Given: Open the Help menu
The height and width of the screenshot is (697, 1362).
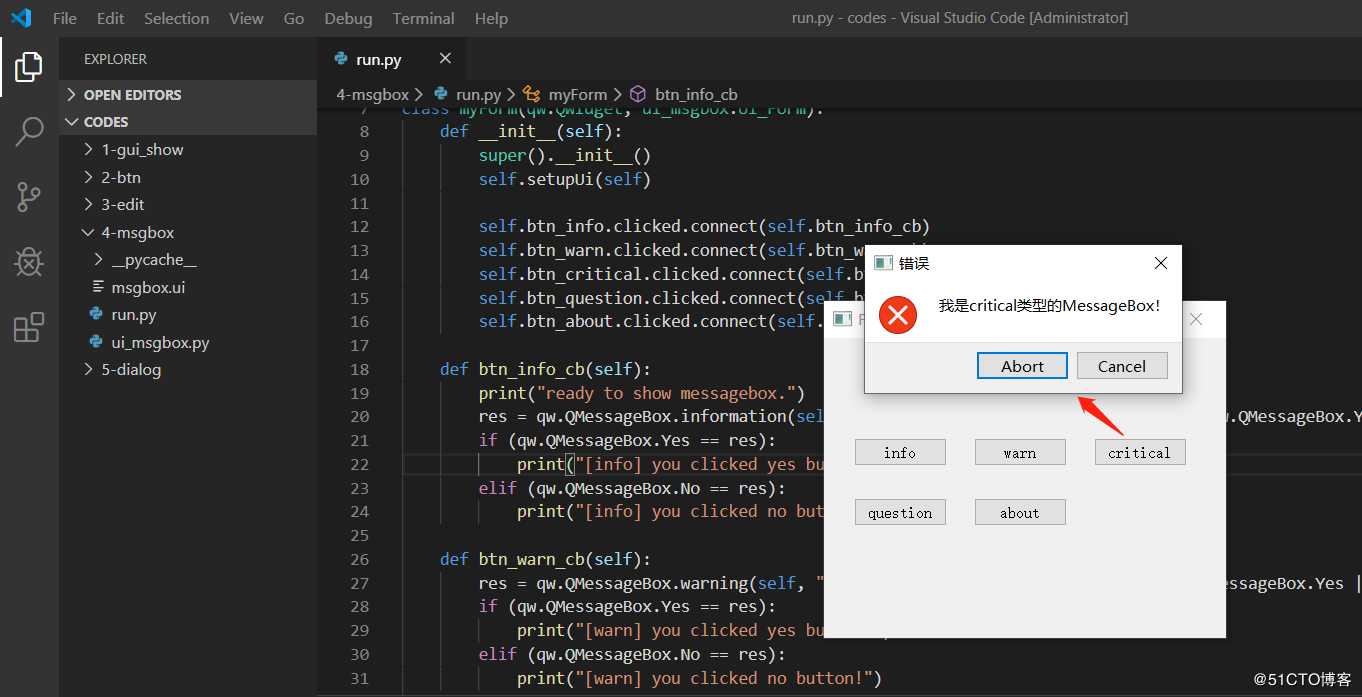Looking at the screenshot, I should 491,18.
